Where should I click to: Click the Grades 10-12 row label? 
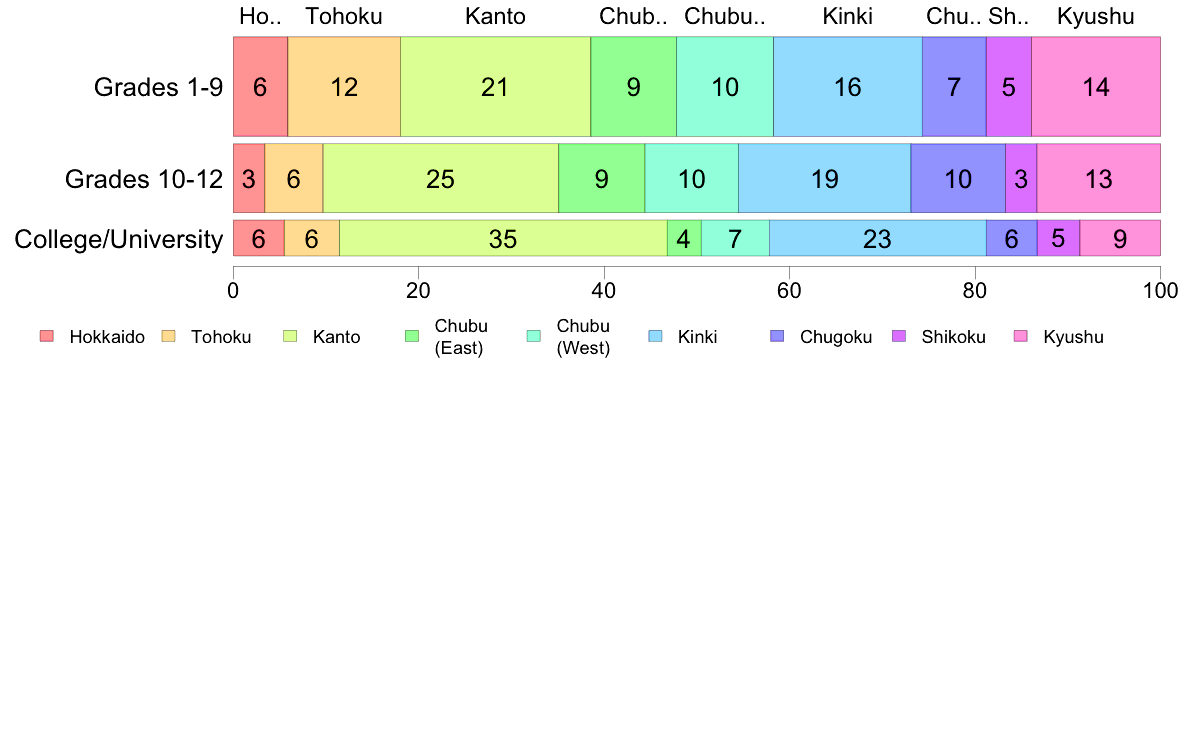coord(144,179)
